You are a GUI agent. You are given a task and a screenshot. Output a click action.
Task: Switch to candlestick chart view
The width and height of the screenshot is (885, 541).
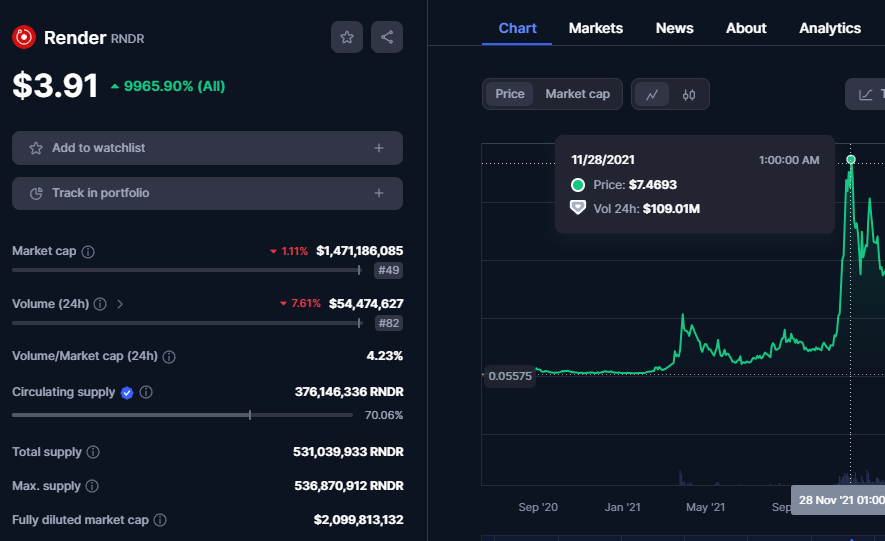click(689, 94)
